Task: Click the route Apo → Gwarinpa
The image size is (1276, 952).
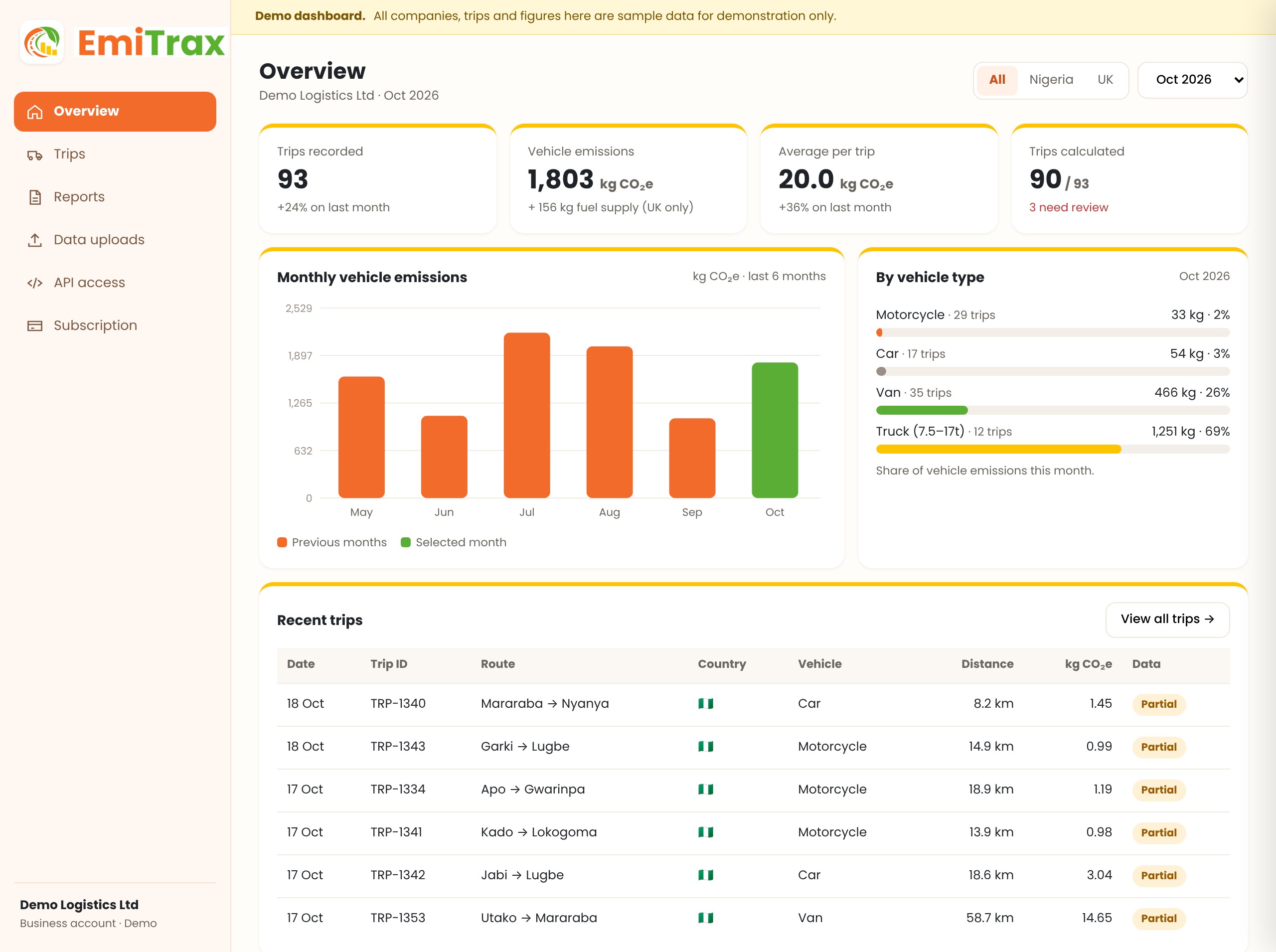Action: 532,790
